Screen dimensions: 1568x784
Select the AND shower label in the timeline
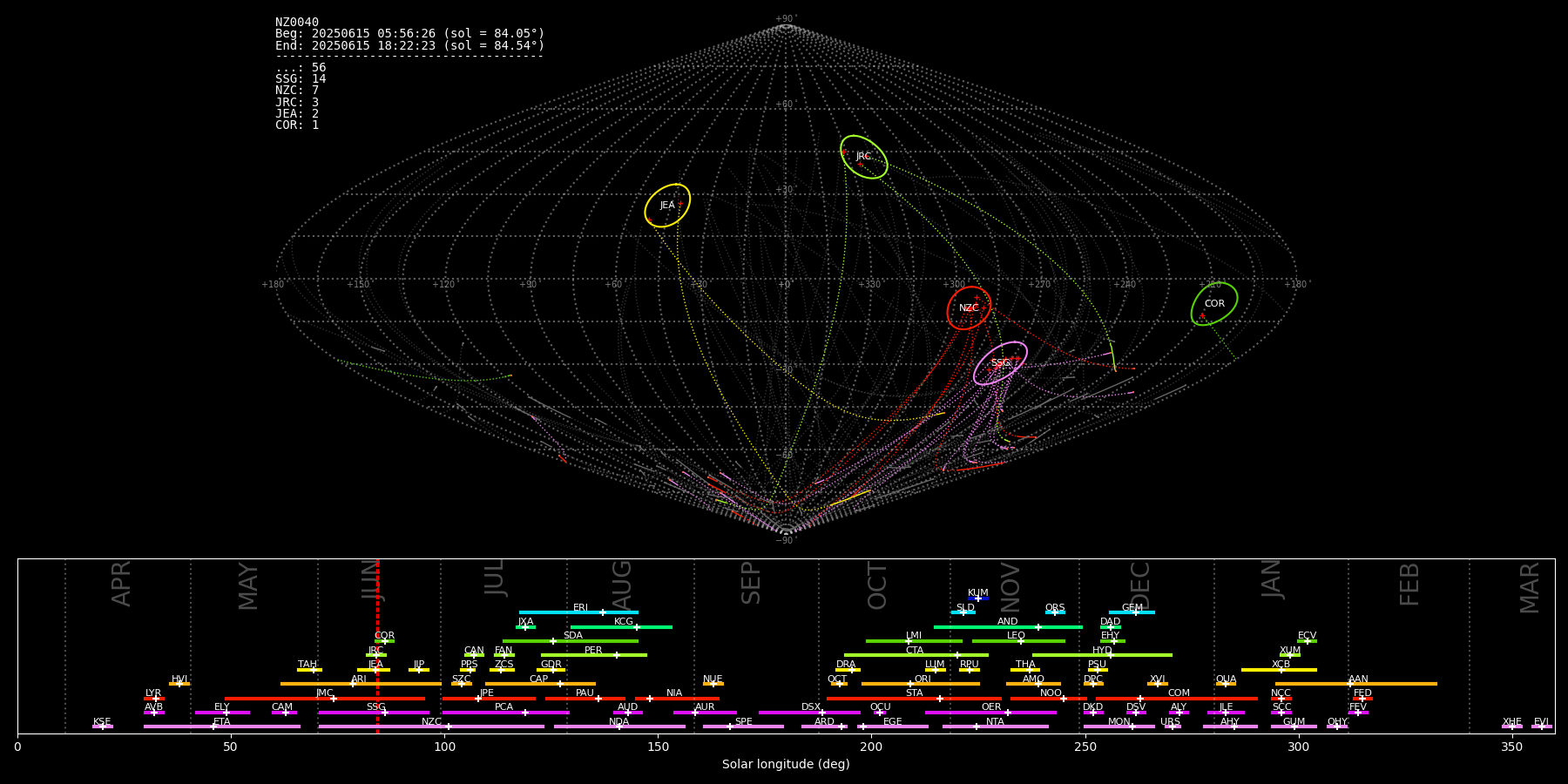coord(1008,622)
